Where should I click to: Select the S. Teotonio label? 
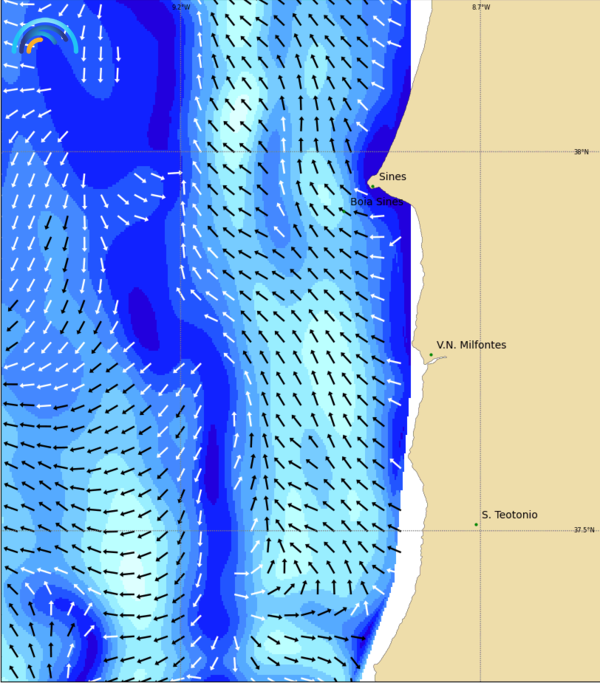click(509, 515)
